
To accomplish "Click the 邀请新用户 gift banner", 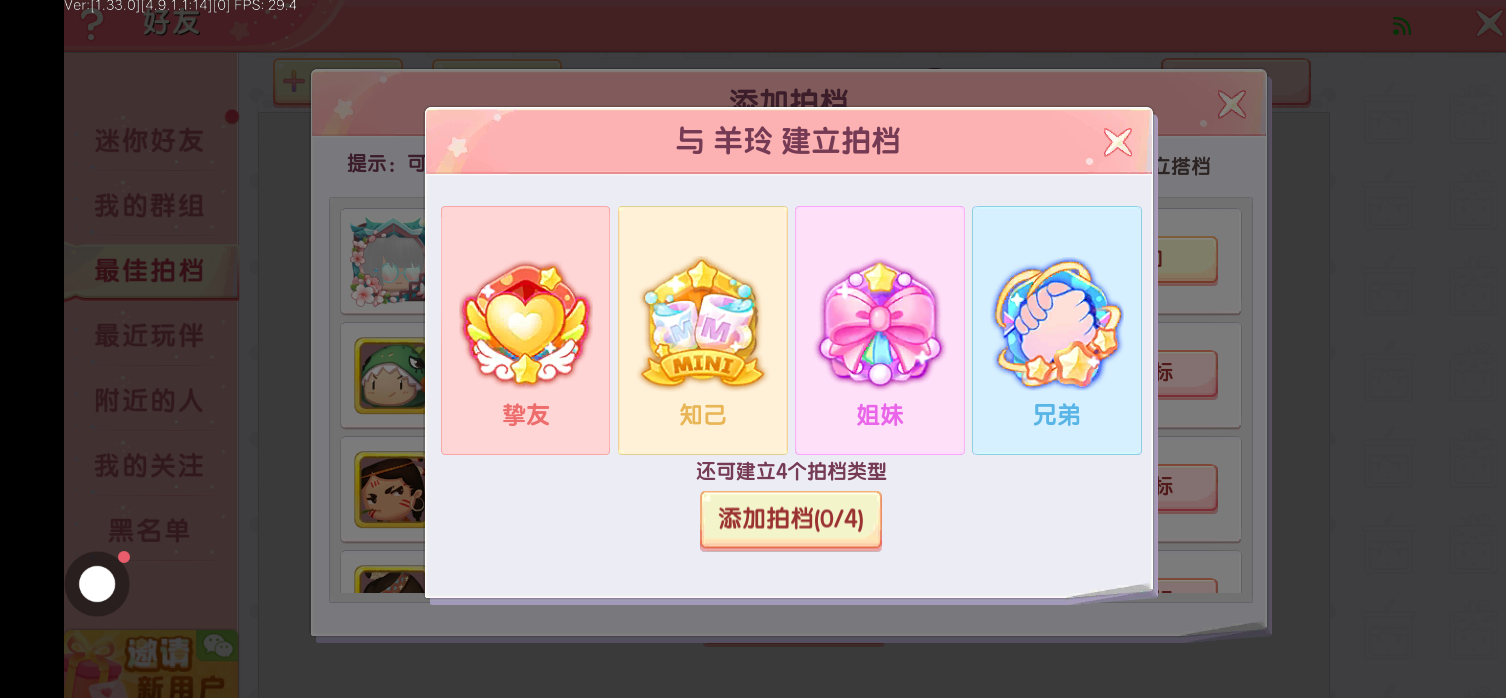I will tap(151, 663).
